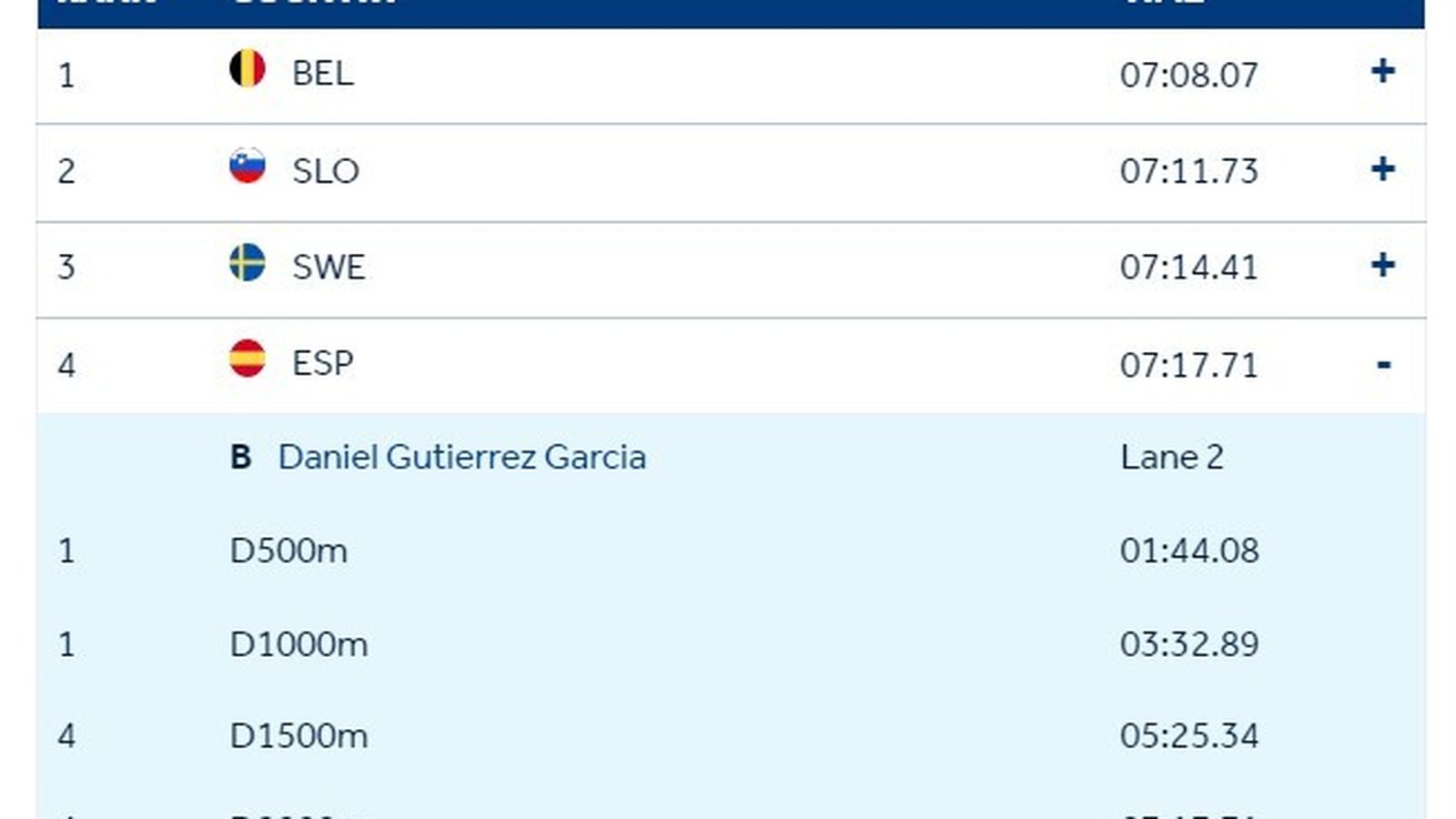Click the Slovenia flag icon
The height and width of the screenshot is (819, 1456).
tap(247, 167)
